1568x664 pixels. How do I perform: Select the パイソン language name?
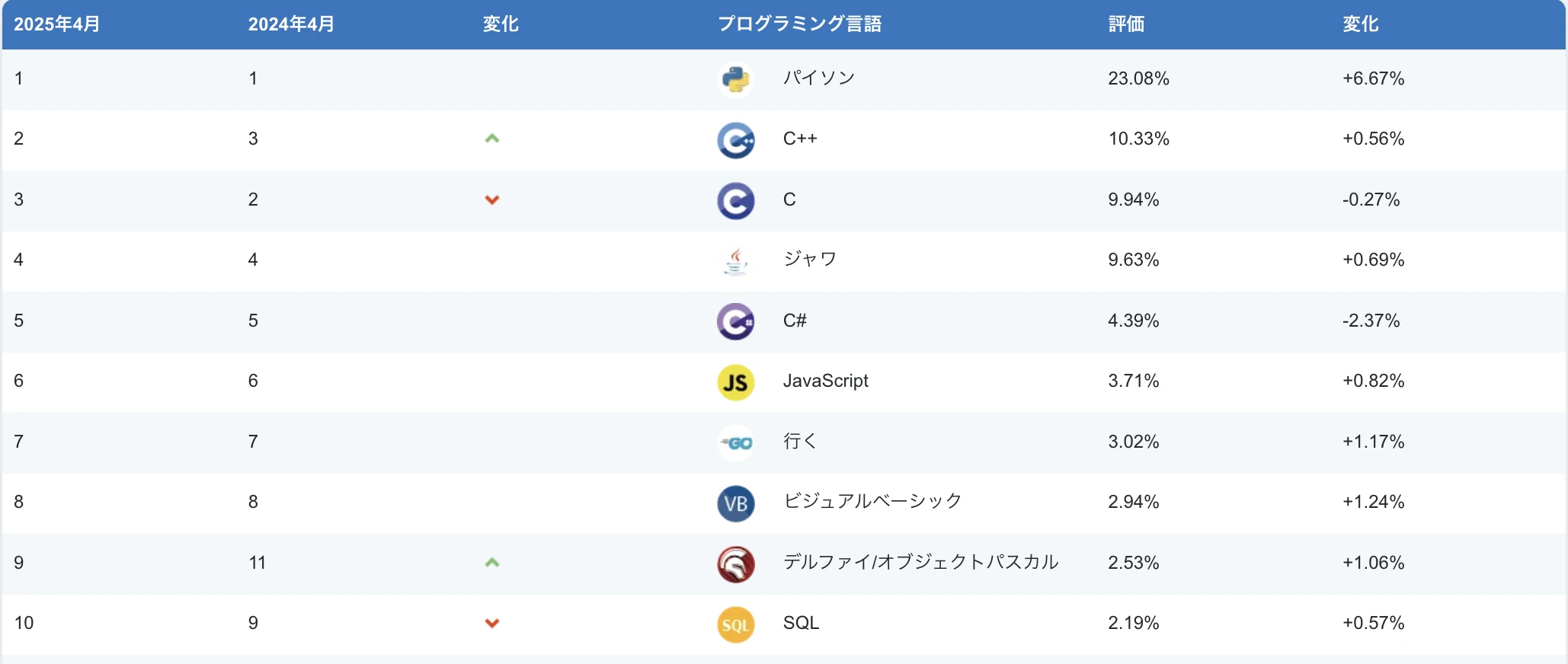pos(819,78)
